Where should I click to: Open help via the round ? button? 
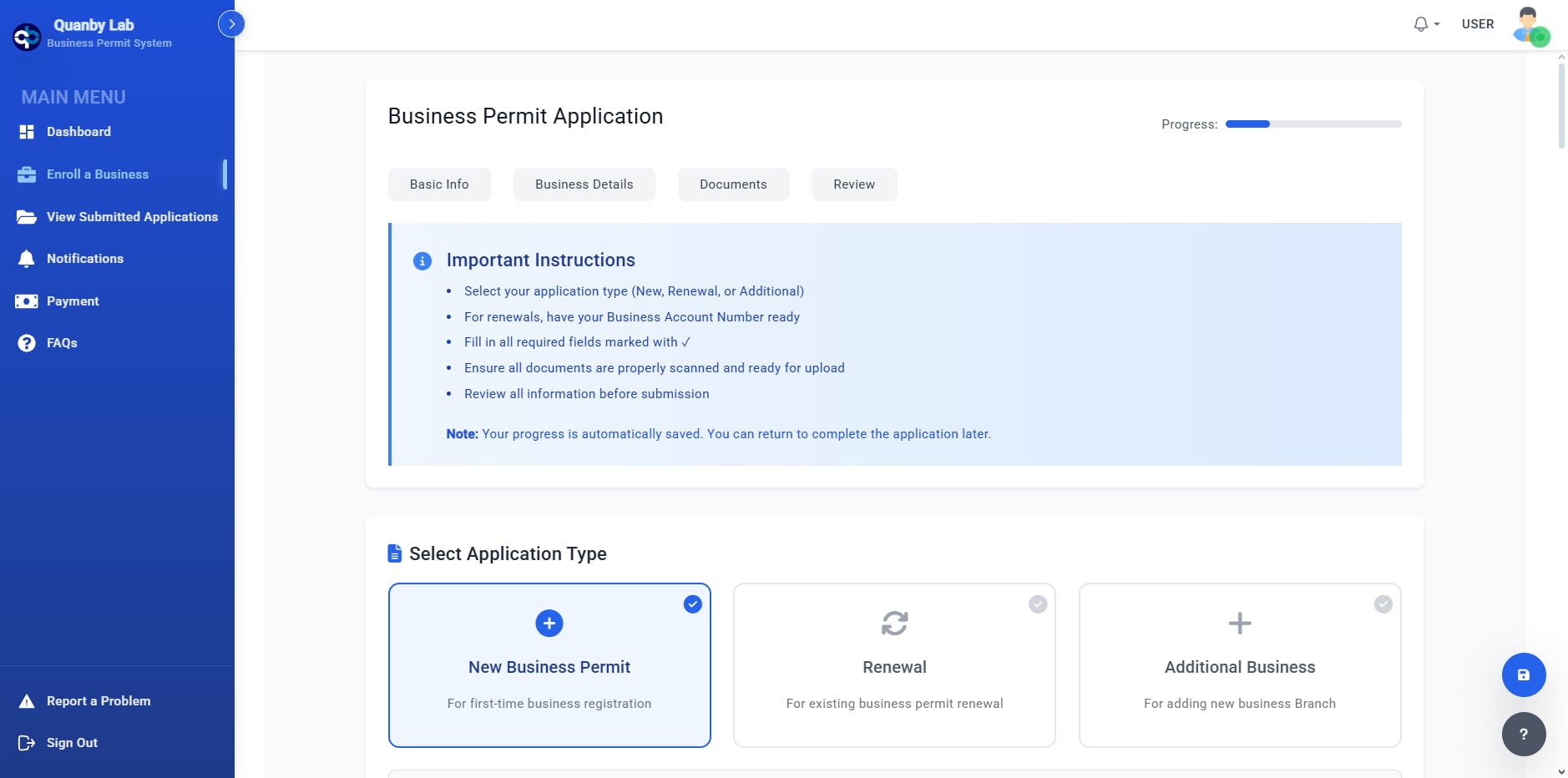click(1522, 734)
